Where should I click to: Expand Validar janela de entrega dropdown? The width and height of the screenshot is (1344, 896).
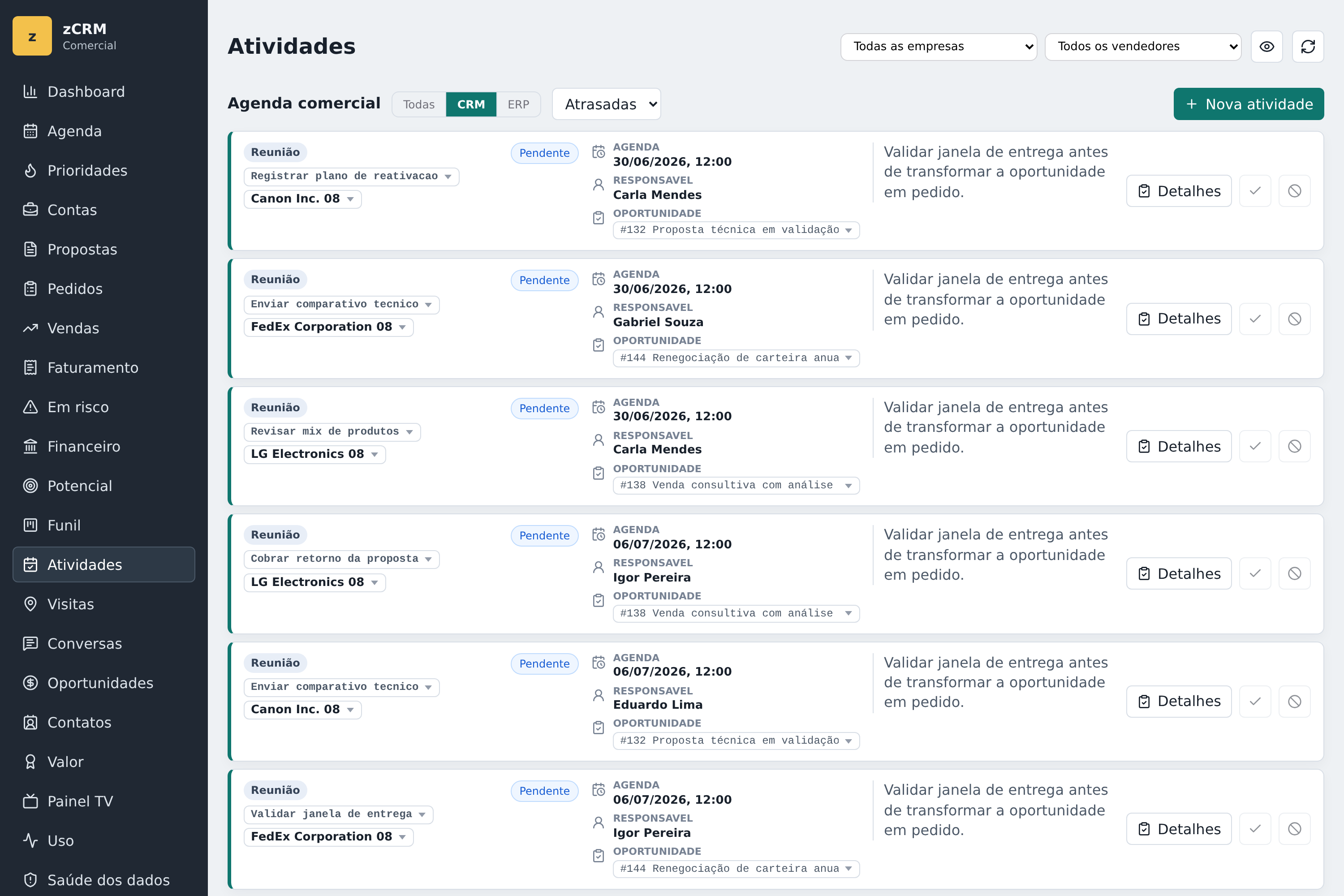338,814
